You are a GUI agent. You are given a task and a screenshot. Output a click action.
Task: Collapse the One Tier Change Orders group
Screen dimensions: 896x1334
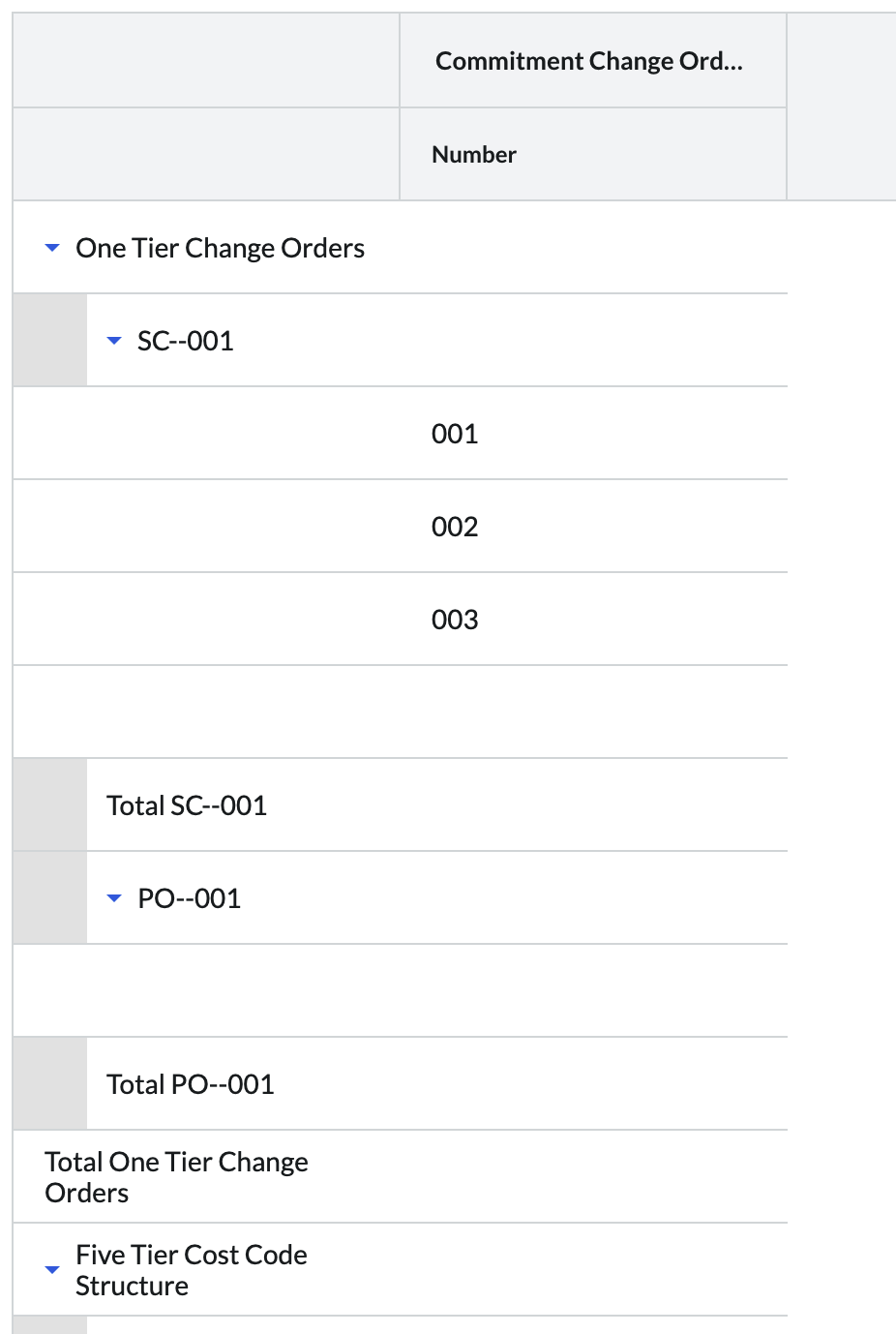pyautogui.click(x=52, y=249)
